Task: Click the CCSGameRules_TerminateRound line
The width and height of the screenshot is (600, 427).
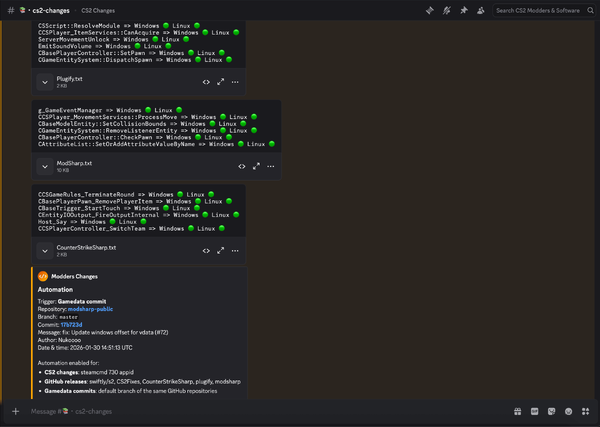Action: [126, 194]
